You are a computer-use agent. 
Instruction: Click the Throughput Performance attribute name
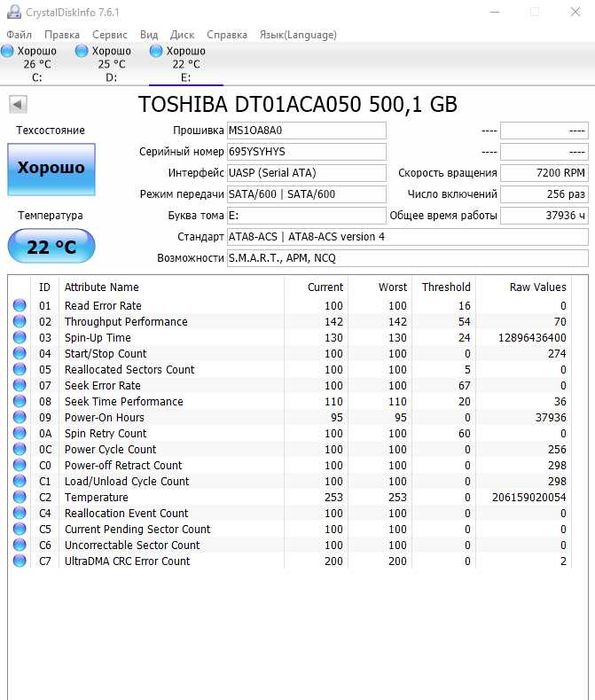(x=126, y=322)
